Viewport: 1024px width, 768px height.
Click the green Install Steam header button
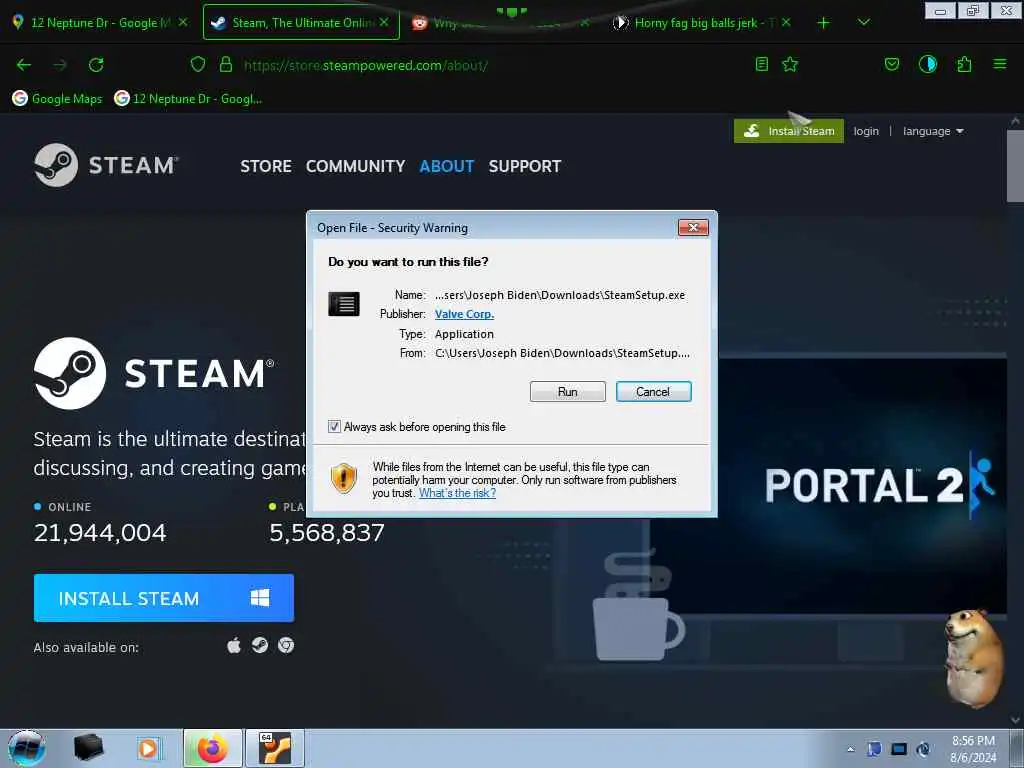click(x=789, y=131)
